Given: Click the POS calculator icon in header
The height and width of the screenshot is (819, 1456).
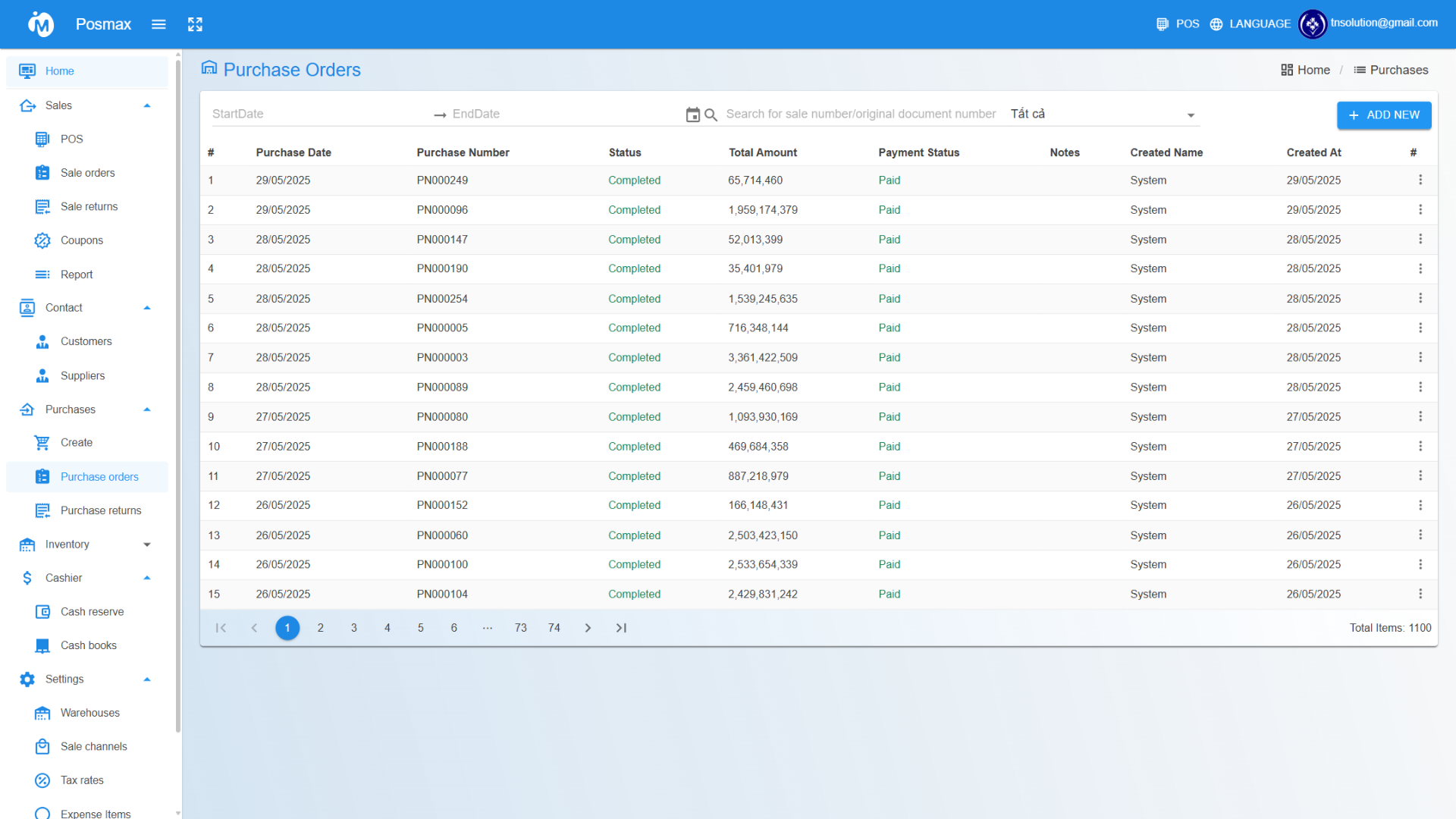Looking at the screenshot, I should [x=1162, y=24].
